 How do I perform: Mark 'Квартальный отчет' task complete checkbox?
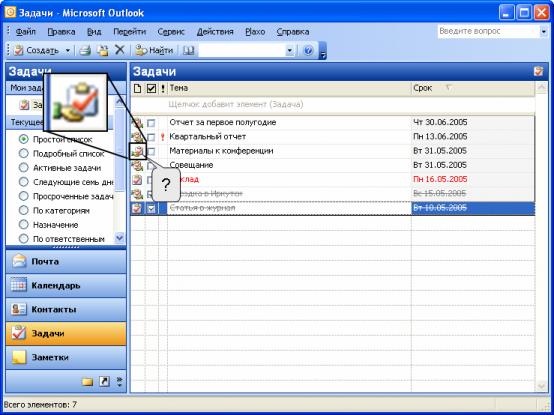click(x=151, y=137)
